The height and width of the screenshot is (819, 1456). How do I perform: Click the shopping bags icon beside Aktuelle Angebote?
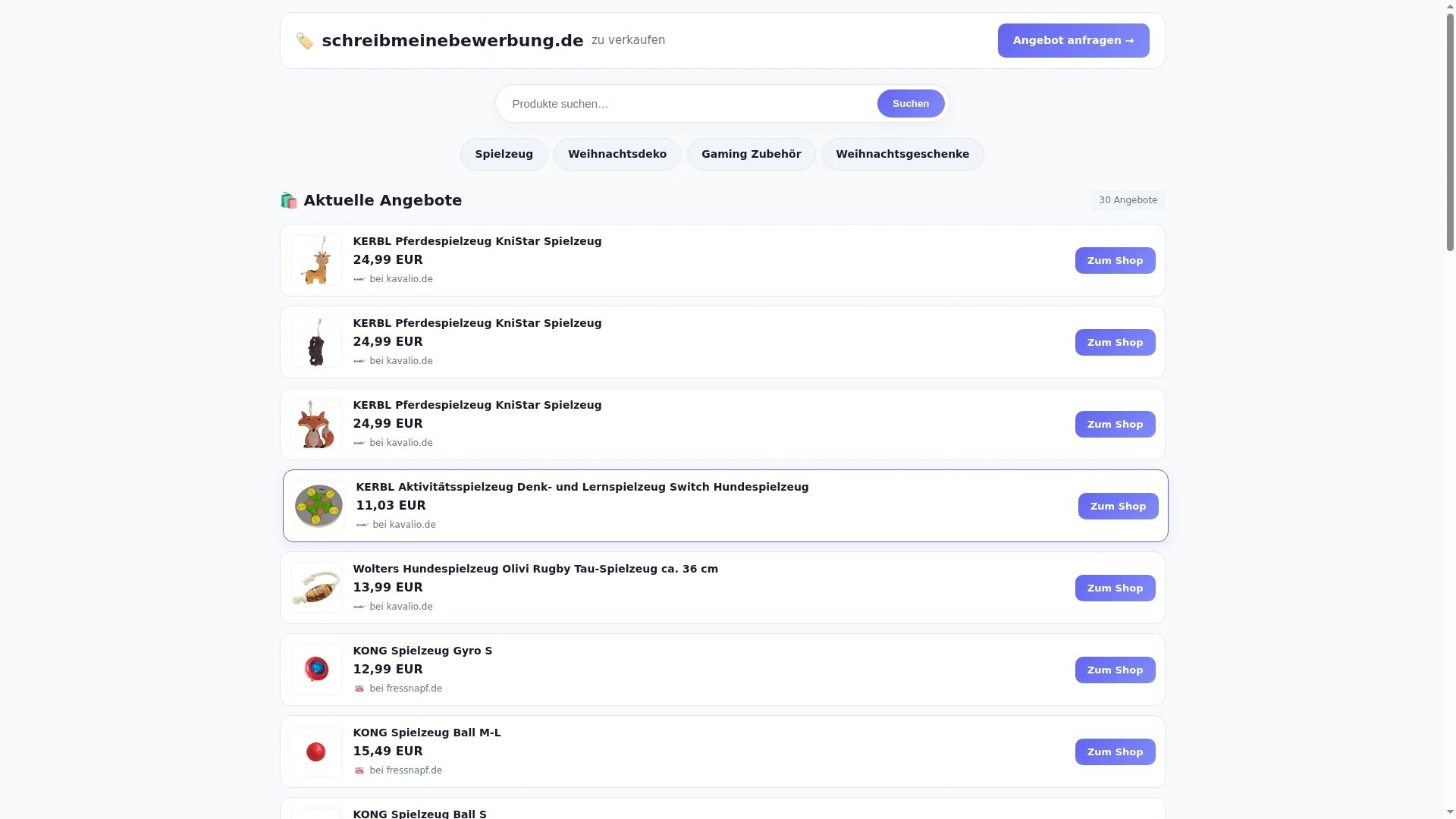(288, 200)
